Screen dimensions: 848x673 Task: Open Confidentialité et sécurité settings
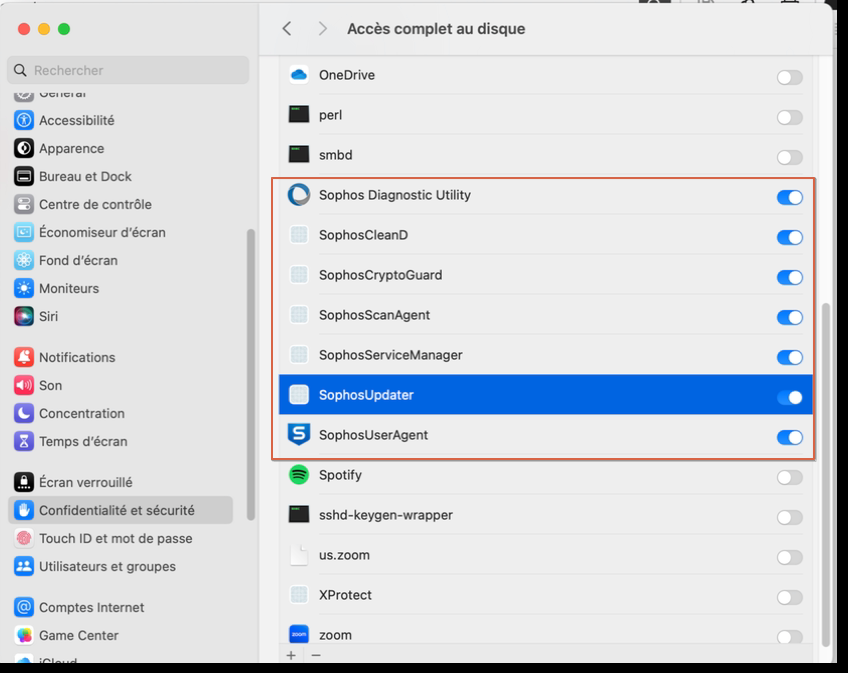pyautogui.click(x=121, y=510)
